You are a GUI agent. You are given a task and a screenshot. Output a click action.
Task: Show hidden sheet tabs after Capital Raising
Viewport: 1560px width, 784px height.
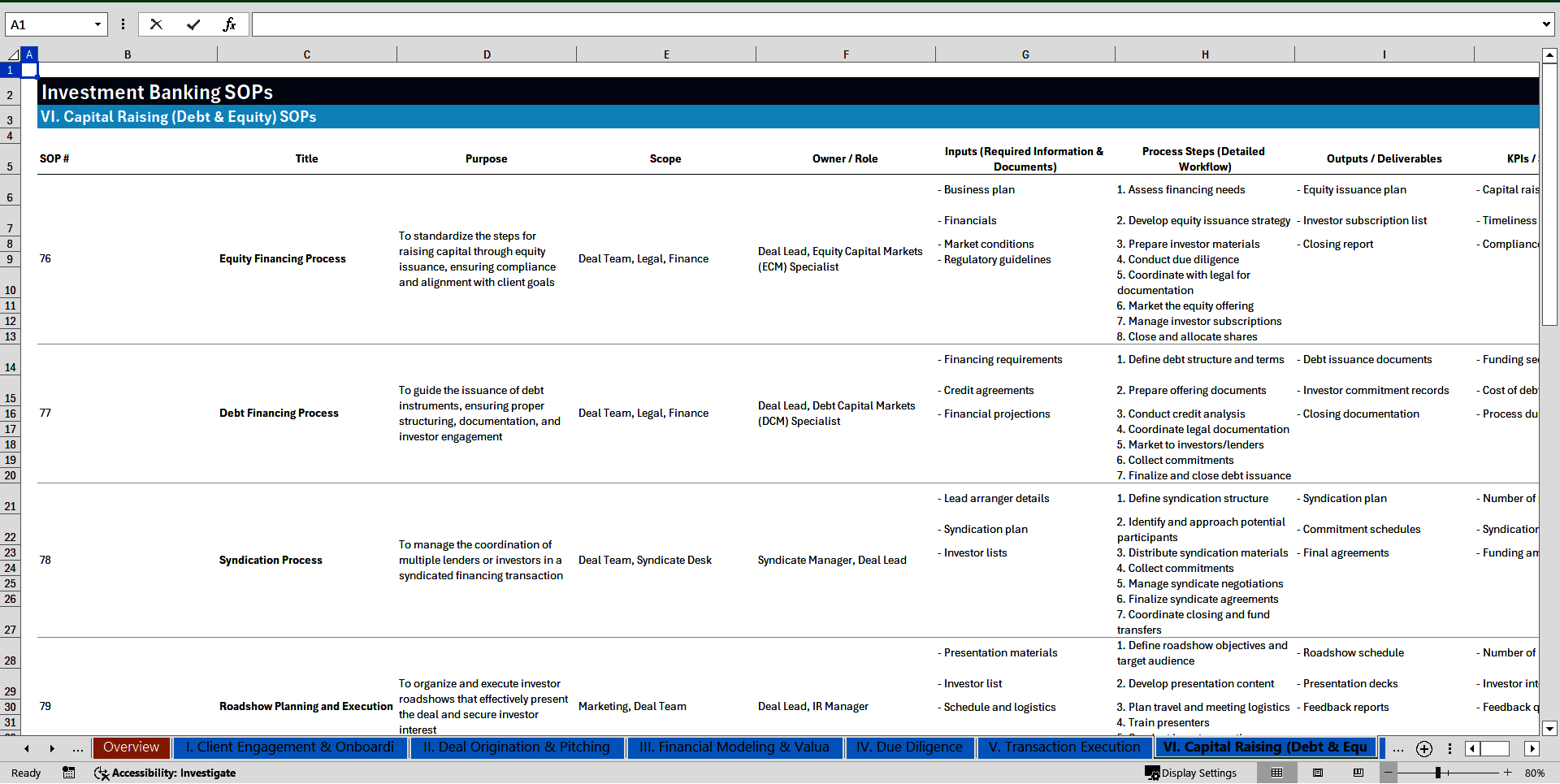[x=1397, y=748]
